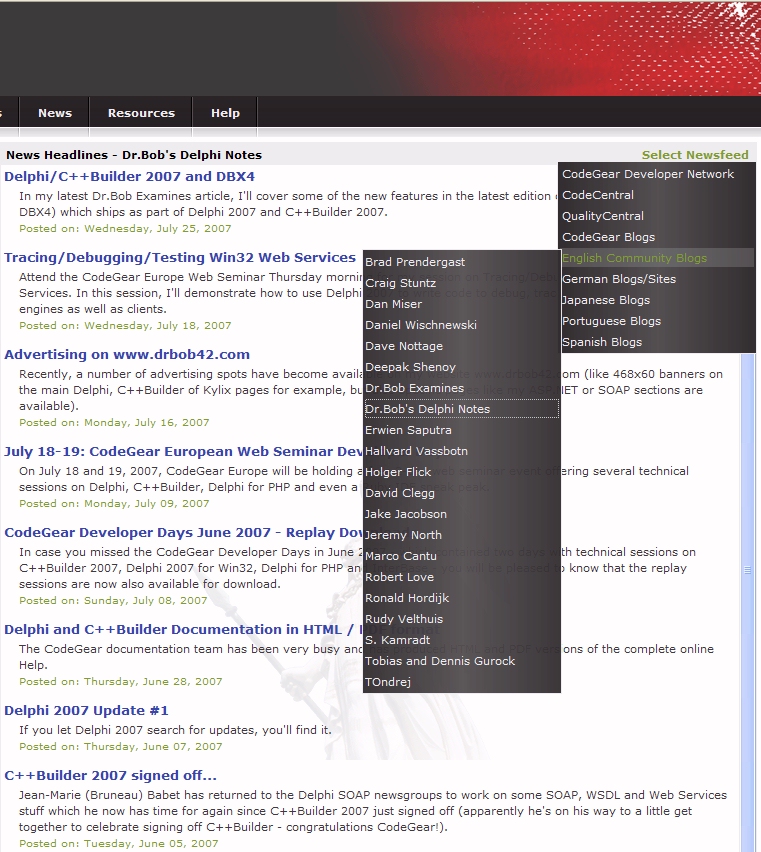Open CodeGear Developer Days June 2007 headline
Image resolution: width=761 pixels, height=852 pixels.
(x=184, y=532)
